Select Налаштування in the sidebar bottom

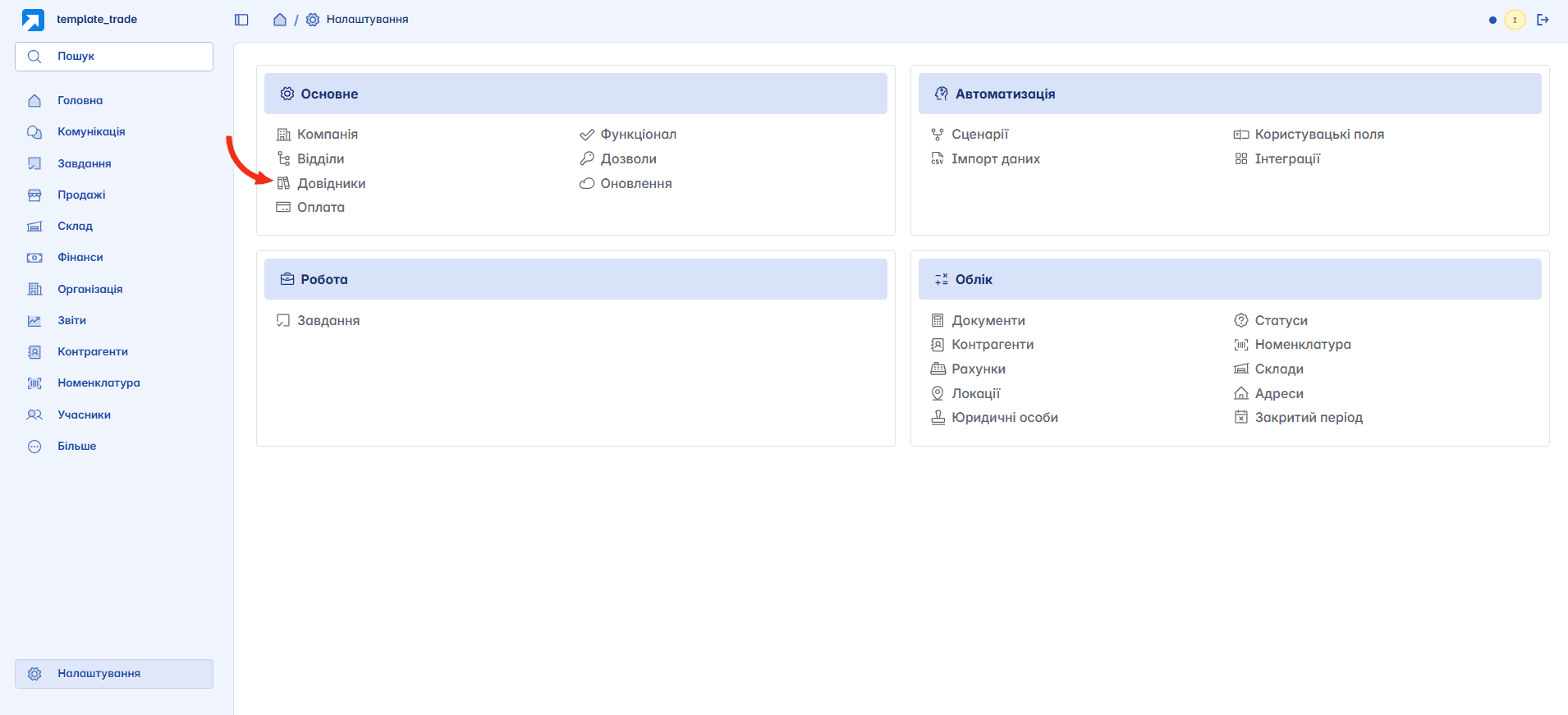pos(114,674)
